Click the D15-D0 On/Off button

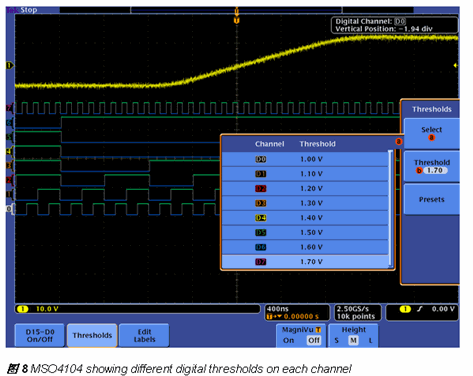tap(40, 335)
